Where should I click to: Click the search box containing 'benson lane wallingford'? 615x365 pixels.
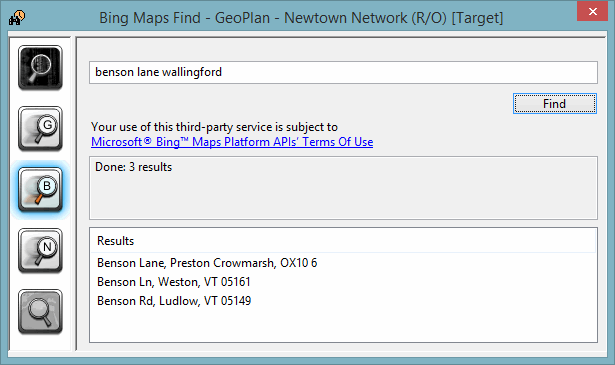pyautogui.click(x=343, y=72)
